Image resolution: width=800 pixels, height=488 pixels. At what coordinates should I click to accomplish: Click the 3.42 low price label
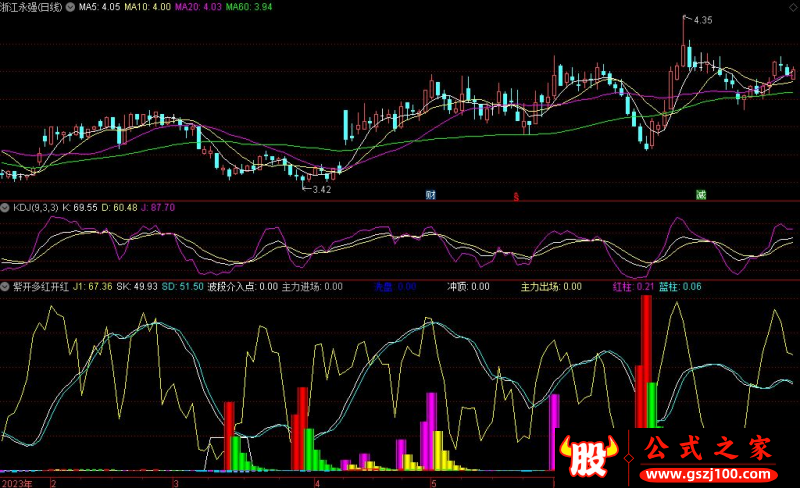pyautogui.click(x=320, y=189)
